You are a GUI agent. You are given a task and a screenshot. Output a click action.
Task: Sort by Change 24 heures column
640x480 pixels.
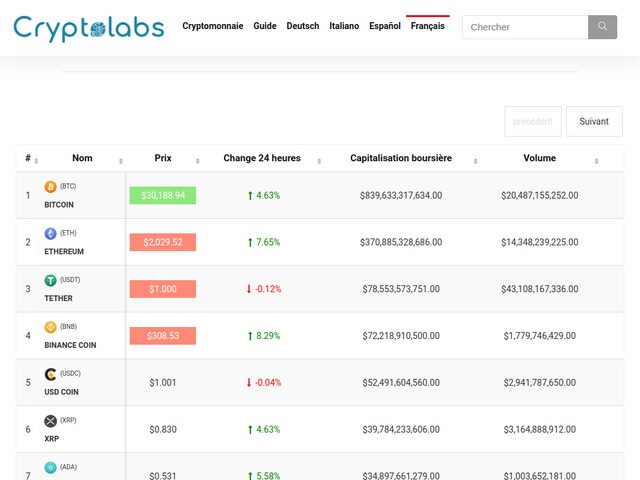pos(261,158)
